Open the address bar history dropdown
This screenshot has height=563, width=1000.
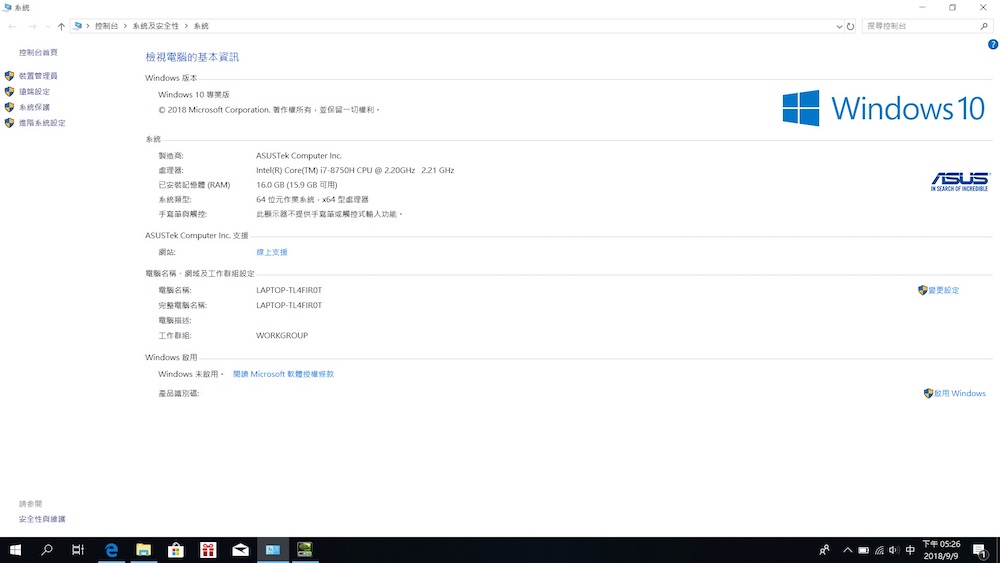pos(839,27)
